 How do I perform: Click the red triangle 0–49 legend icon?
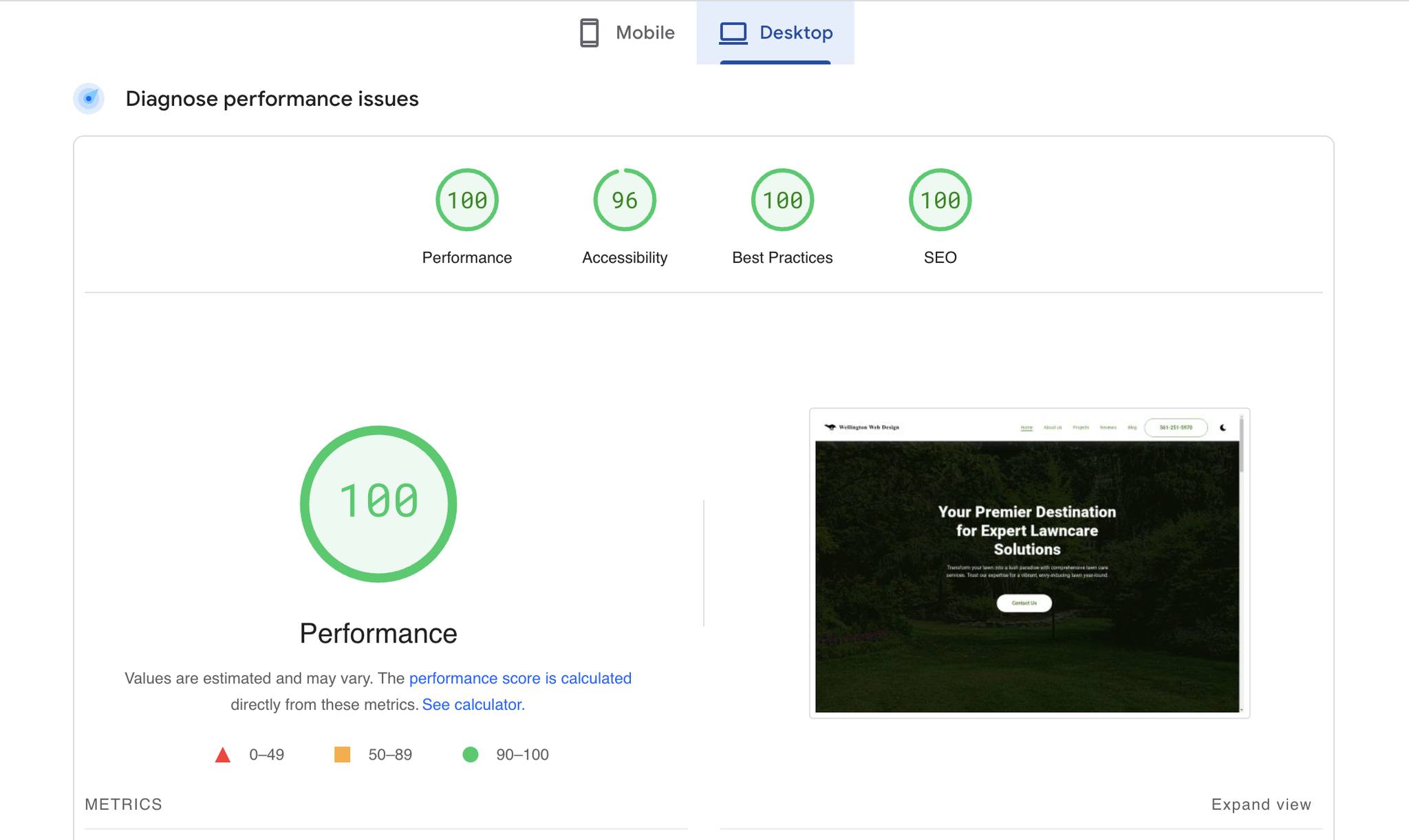(222, 755)
